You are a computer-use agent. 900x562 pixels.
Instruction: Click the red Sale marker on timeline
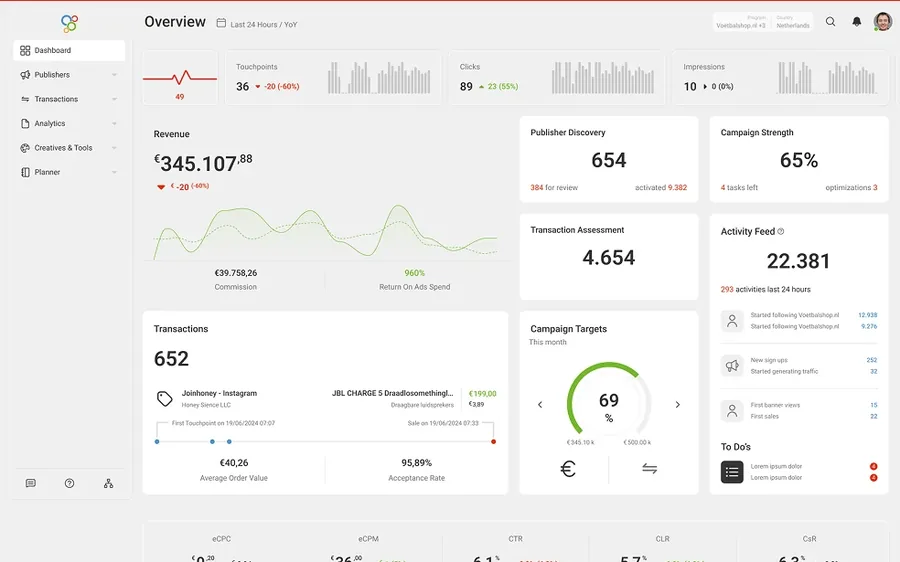pos(494,441)
